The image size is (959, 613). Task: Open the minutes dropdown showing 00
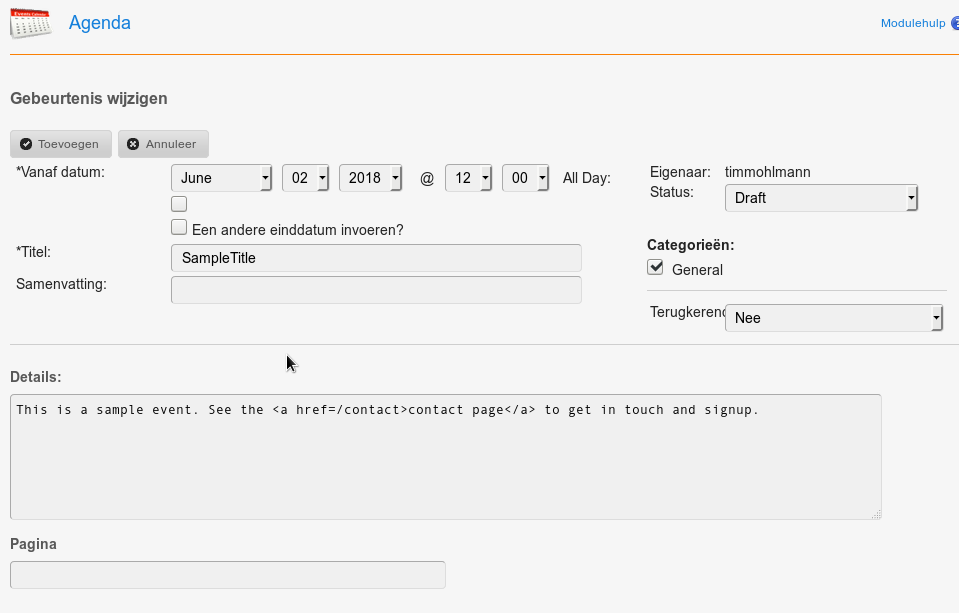(x=525, y=178)
